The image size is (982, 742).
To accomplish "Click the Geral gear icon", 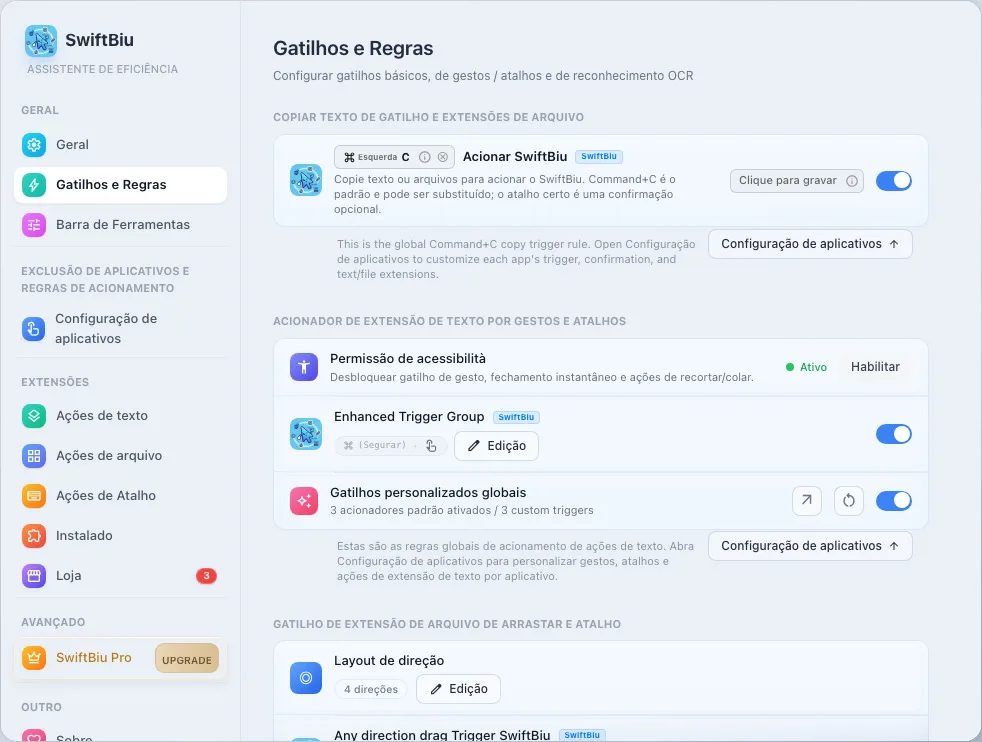I will 34,145.
